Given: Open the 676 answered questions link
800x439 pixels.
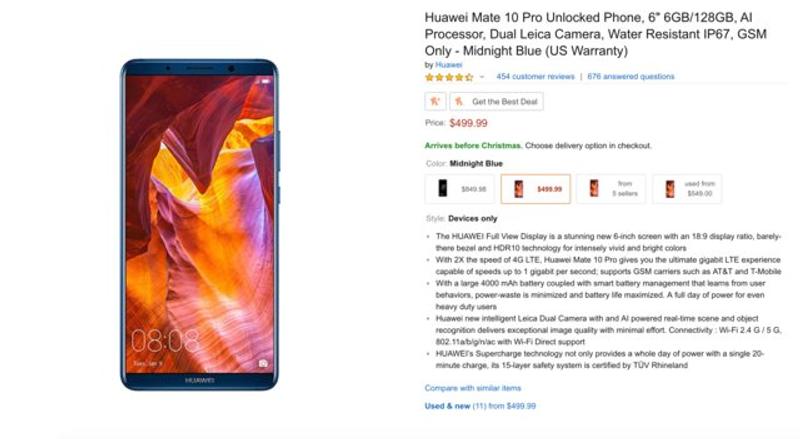Looking at the screenshot, I should pos(631,77).
